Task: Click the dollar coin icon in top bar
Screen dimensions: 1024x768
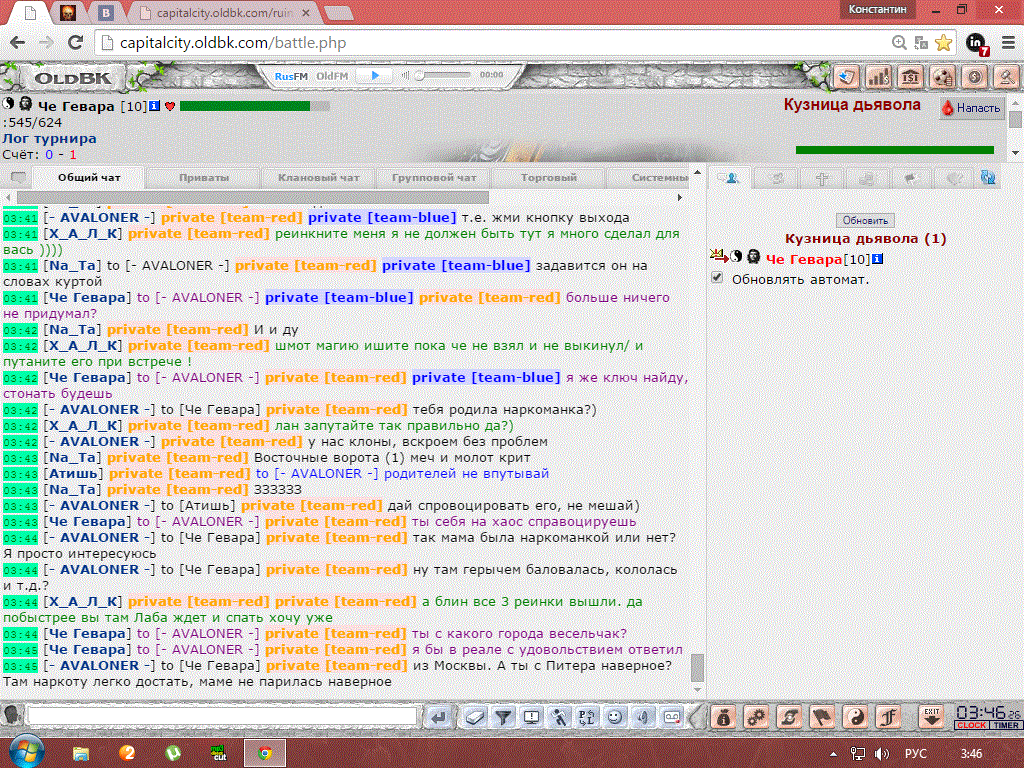Action: (x=975, y=77)
